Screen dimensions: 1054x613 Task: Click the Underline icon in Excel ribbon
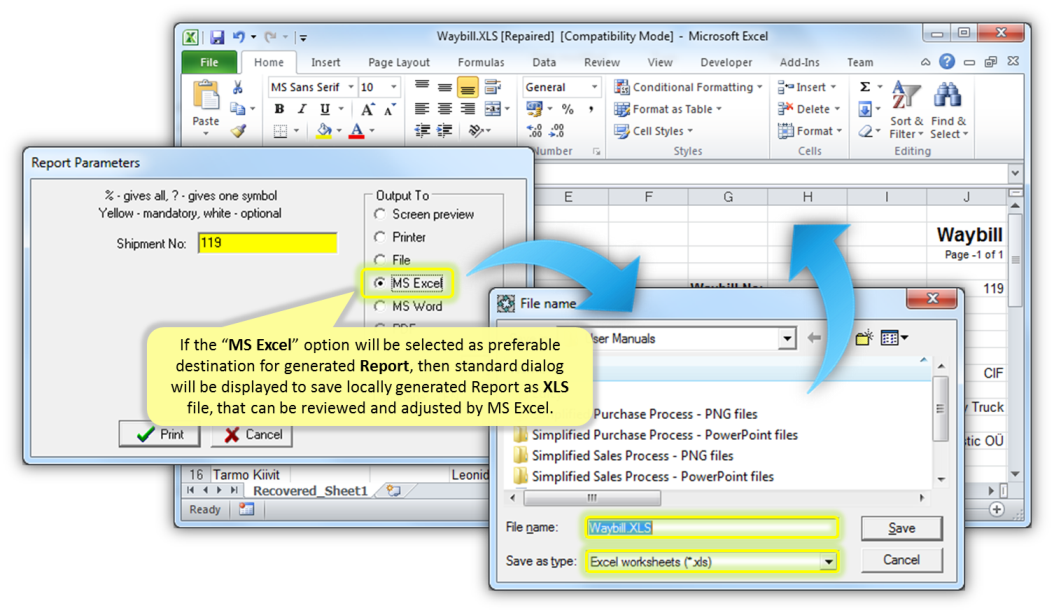(x=325, y=110)
